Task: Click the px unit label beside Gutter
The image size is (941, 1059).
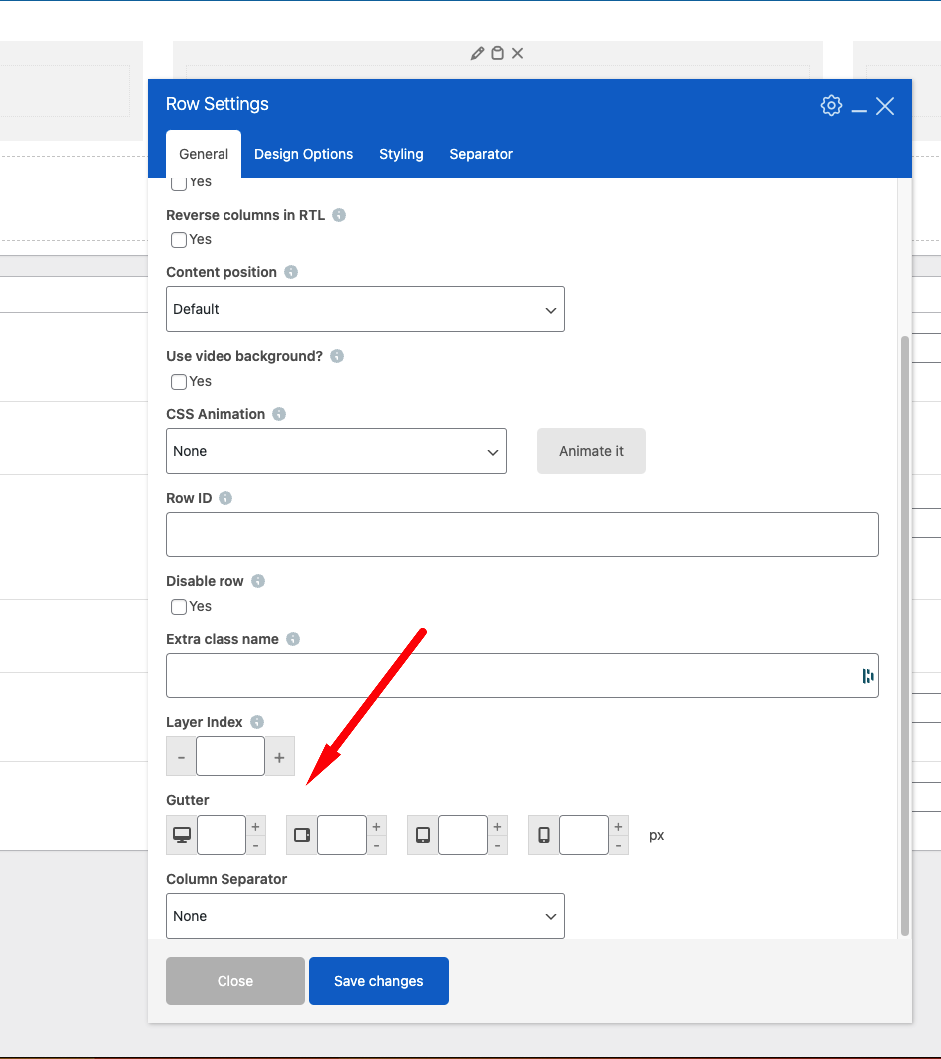Action: pos(657,835)
